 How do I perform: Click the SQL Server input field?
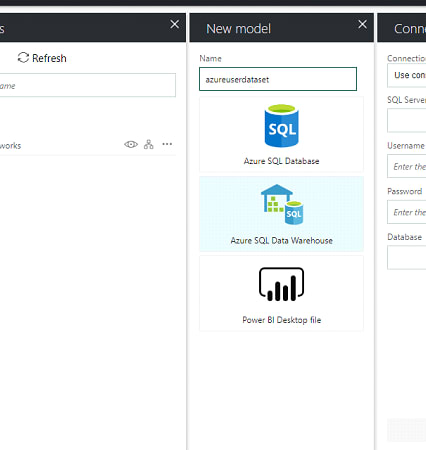tap(407, 120)
